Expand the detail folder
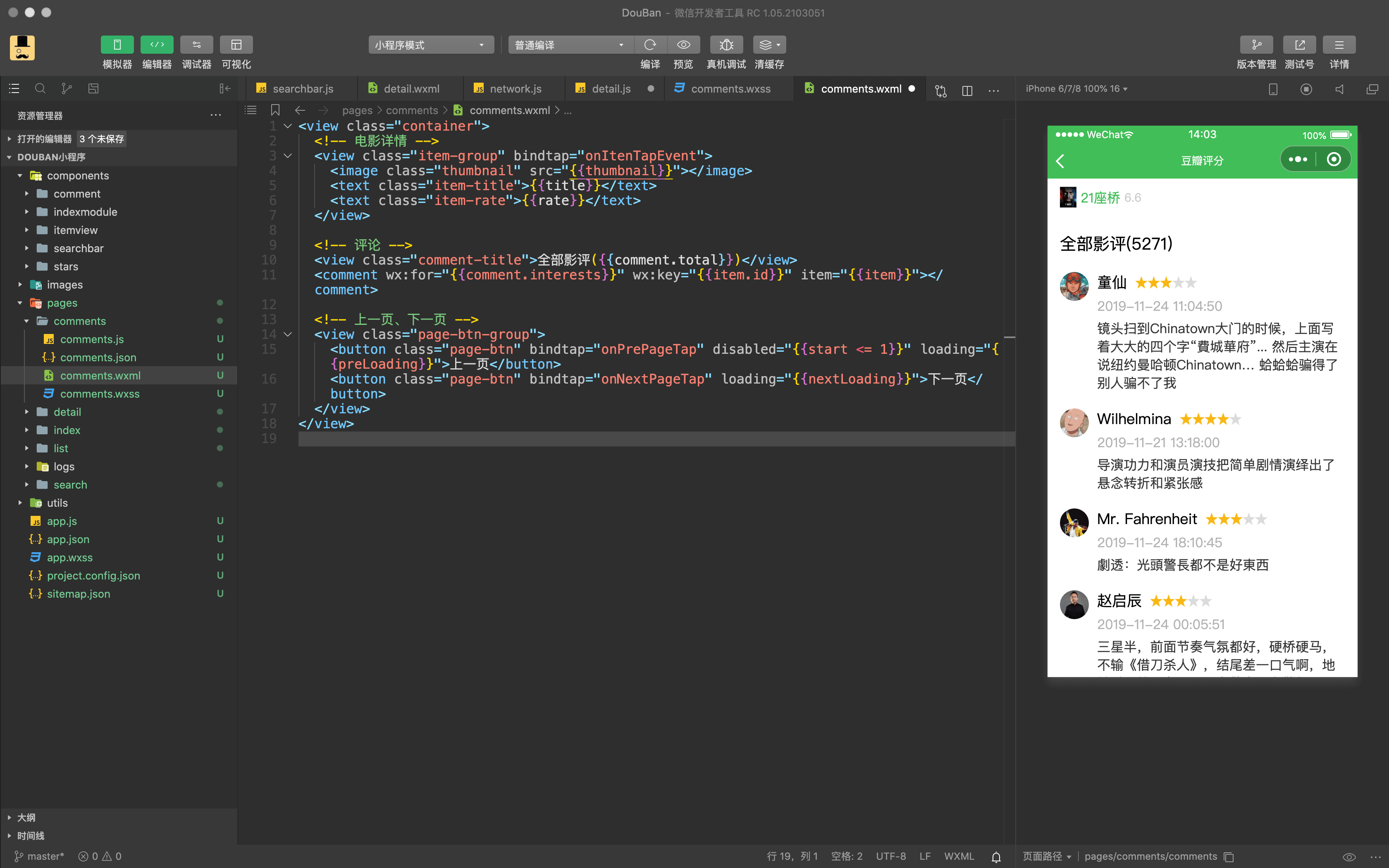The image size is (1389, 868). [119, 412]
